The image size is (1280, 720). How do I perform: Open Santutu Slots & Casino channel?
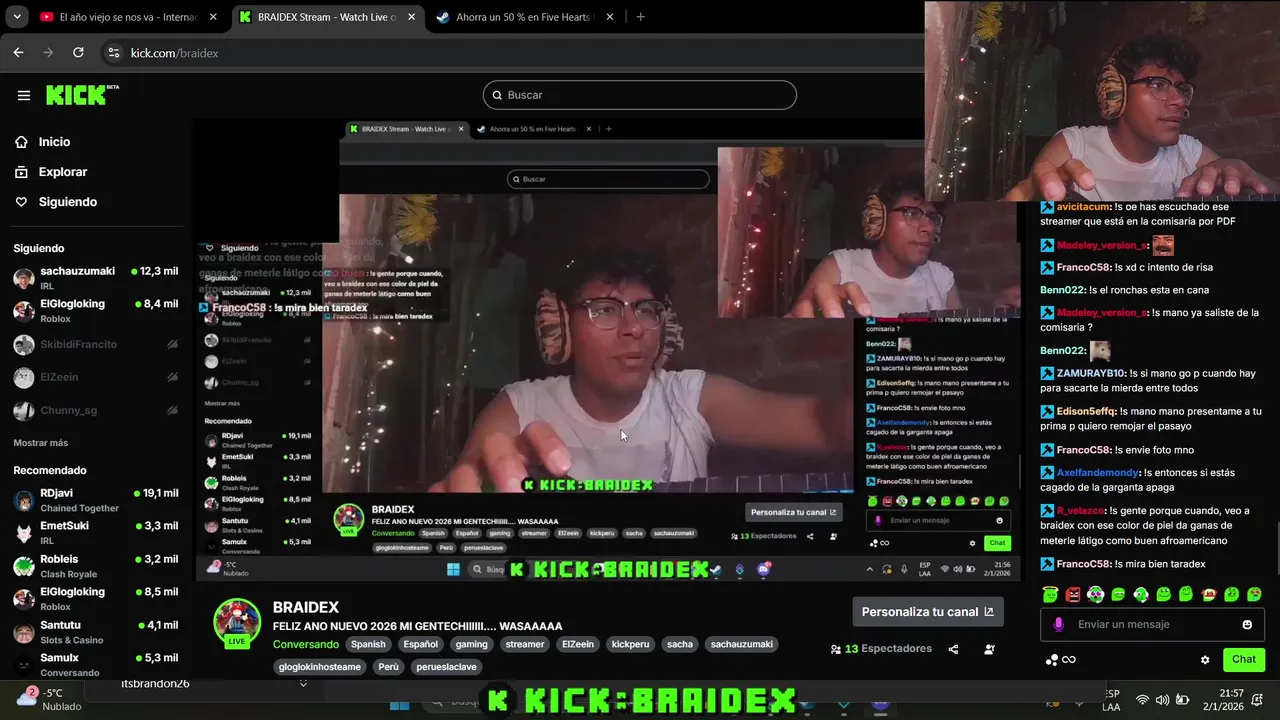[x=95, y=632]
